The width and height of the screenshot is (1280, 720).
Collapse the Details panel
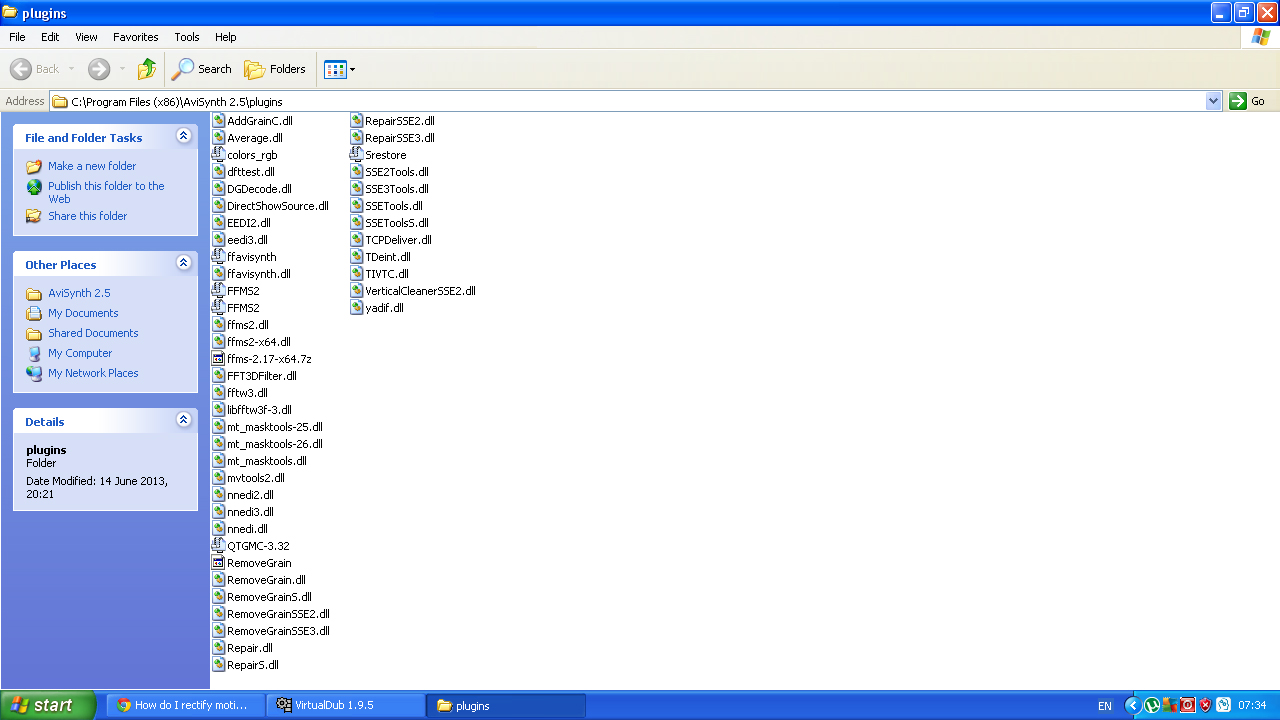(x=183, y=420)
